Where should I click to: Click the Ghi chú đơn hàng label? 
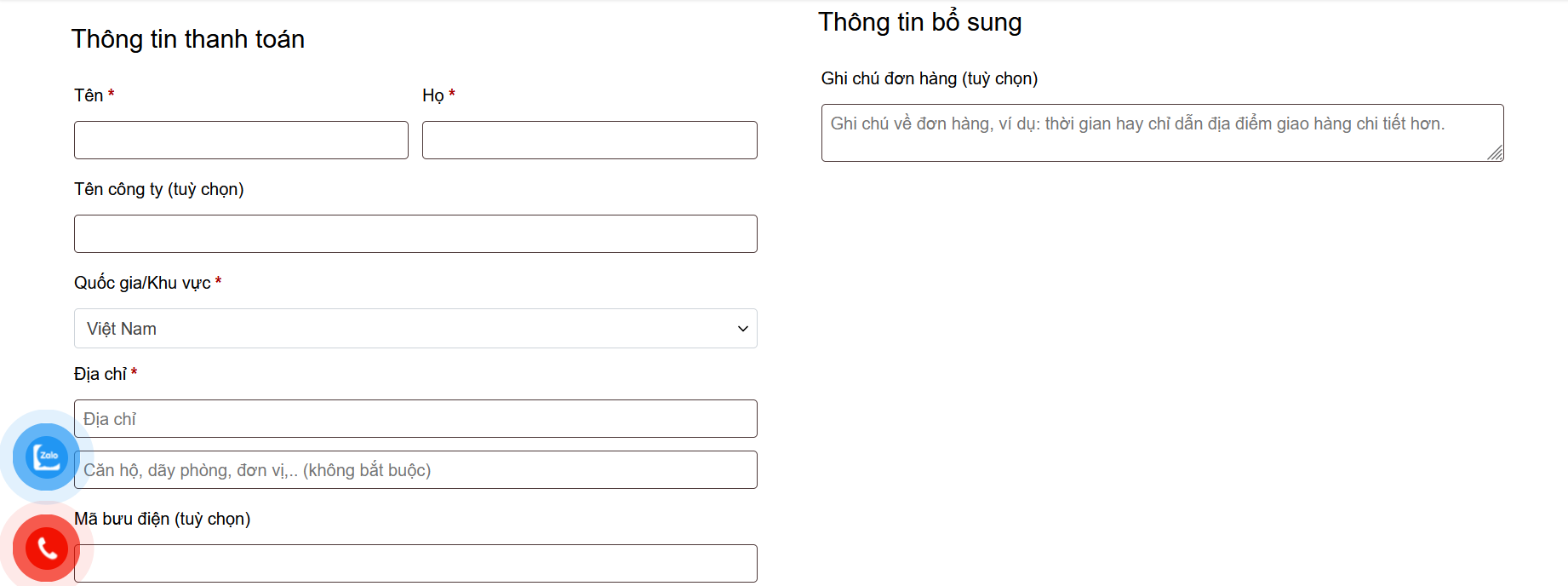pos(929,78)
